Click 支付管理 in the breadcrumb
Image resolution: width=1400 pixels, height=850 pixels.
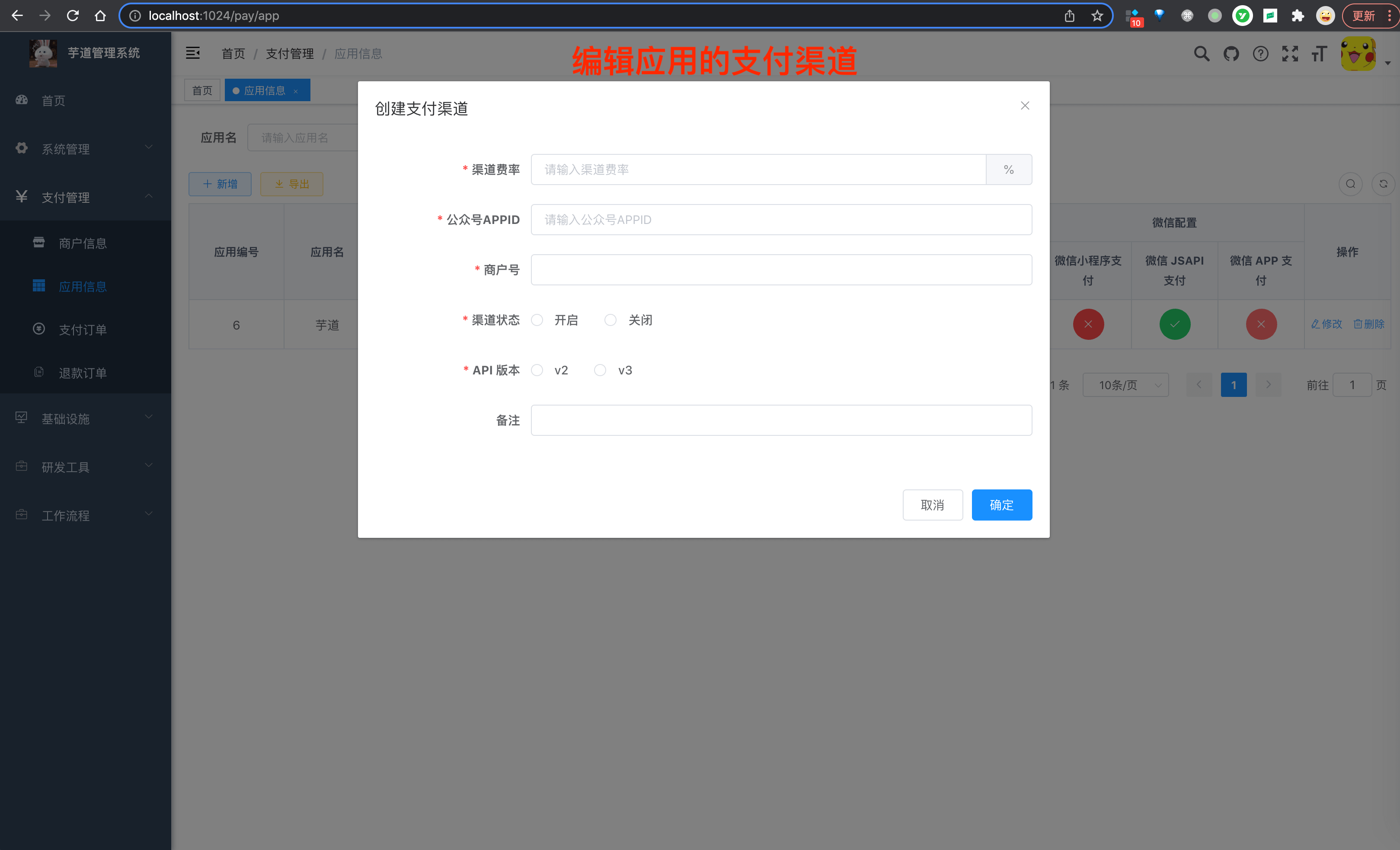coord(290,54)
